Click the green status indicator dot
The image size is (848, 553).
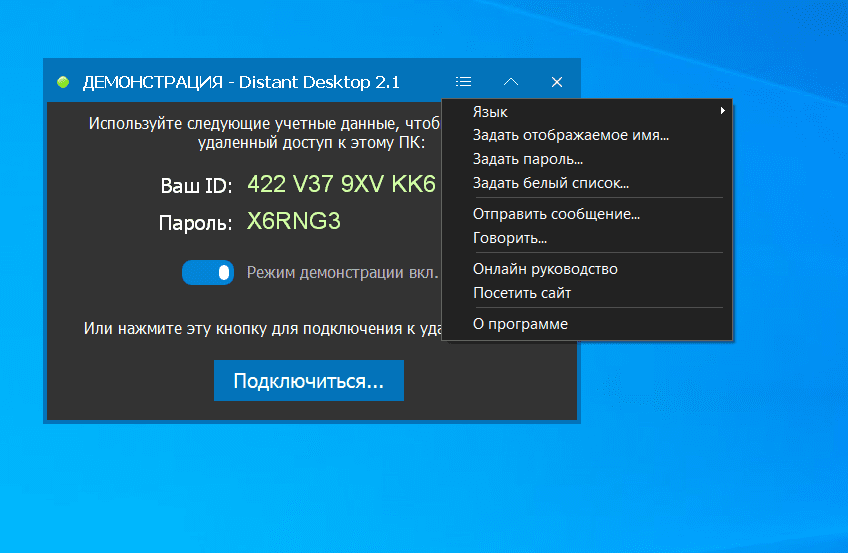pos(63,82)
